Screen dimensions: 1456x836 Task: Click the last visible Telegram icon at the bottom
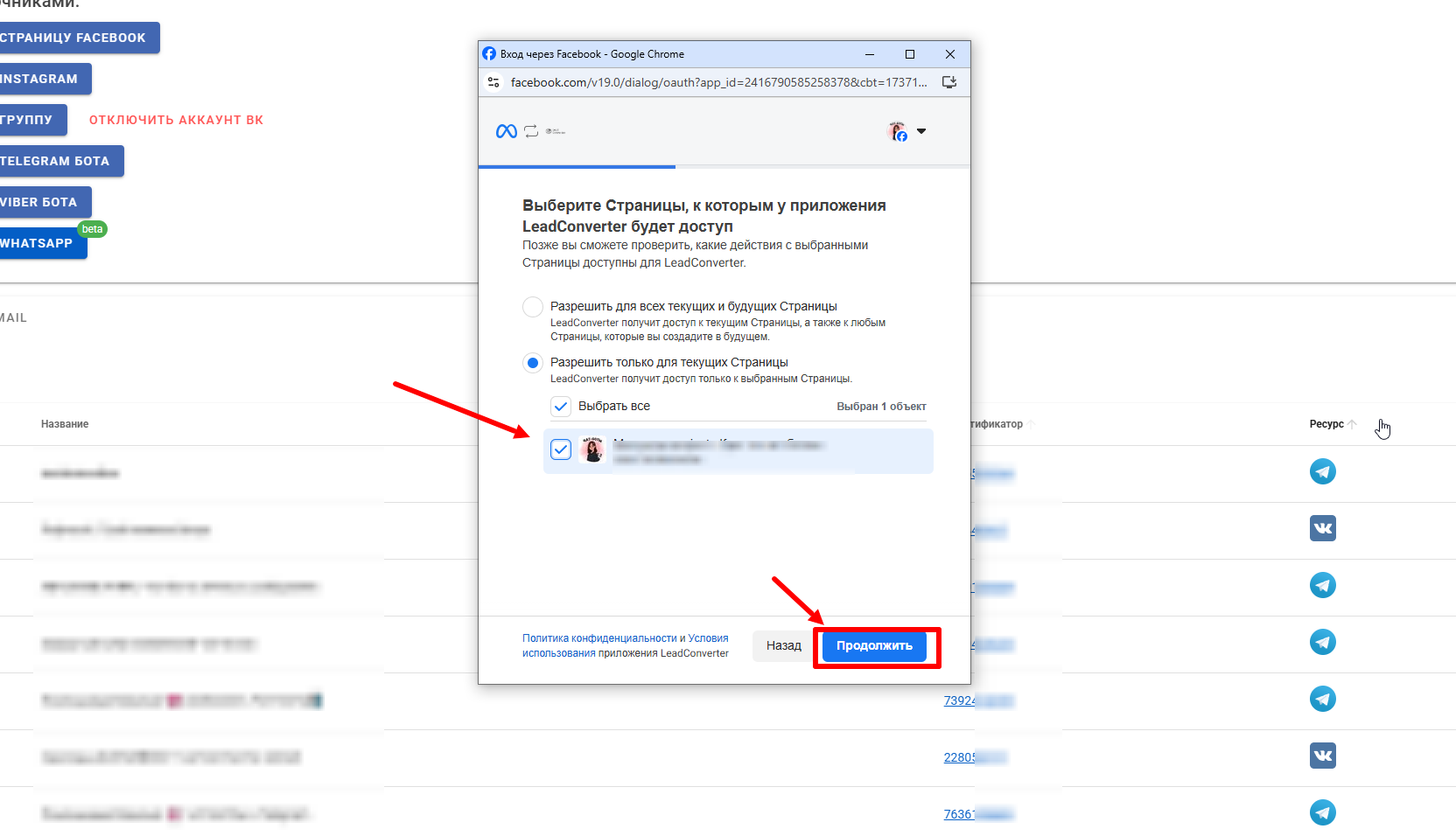1322,812
